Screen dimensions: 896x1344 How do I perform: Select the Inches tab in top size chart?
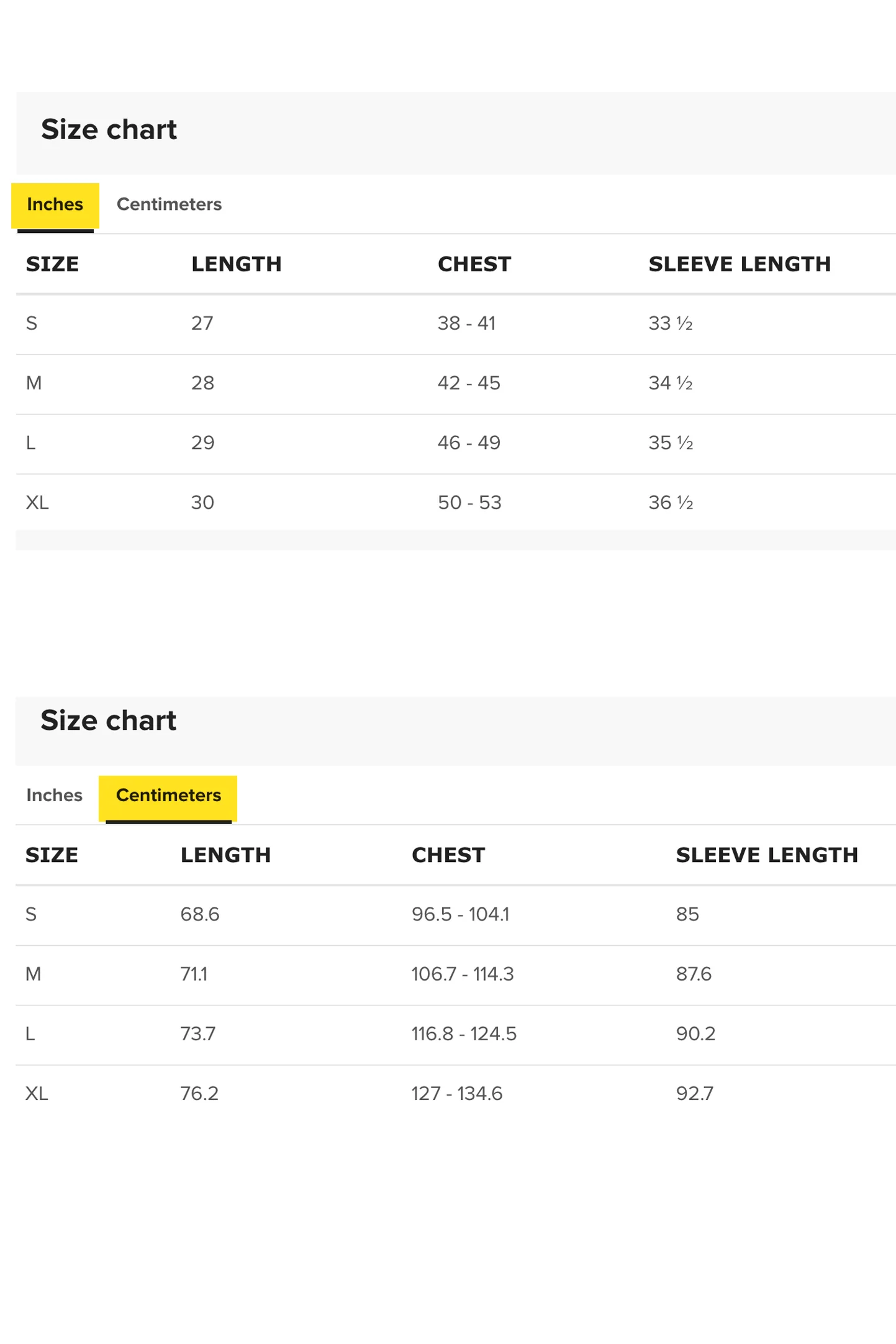click(55, 204)
